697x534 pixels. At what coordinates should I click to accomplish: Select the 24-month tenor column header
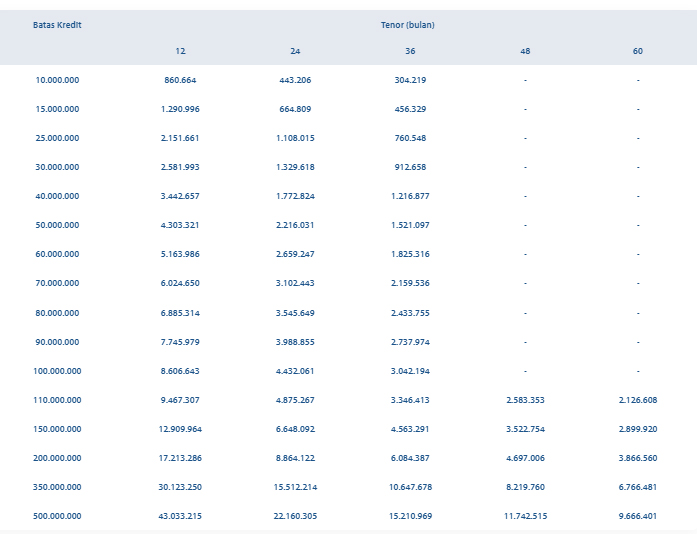pos(295,51)
